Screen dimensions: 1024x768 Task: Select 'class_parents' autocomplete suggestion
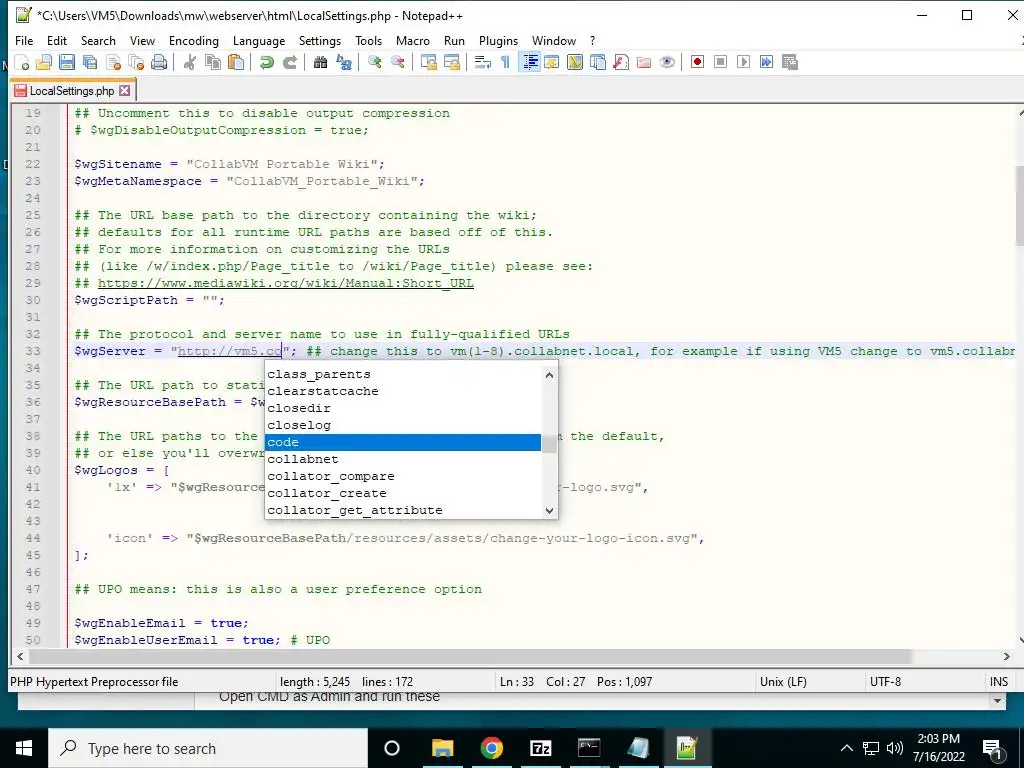pos(403,374)
